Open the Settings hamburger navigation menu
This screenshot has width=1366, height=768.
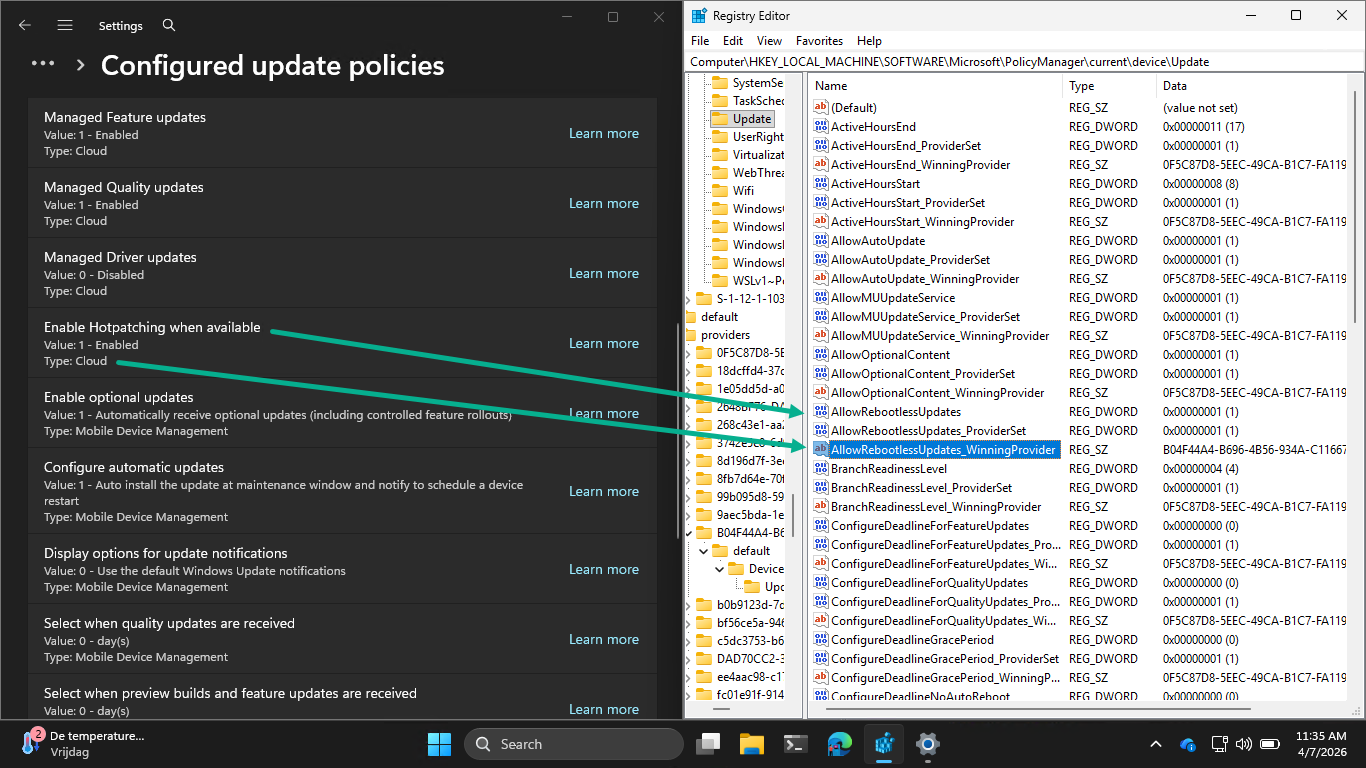65,25
